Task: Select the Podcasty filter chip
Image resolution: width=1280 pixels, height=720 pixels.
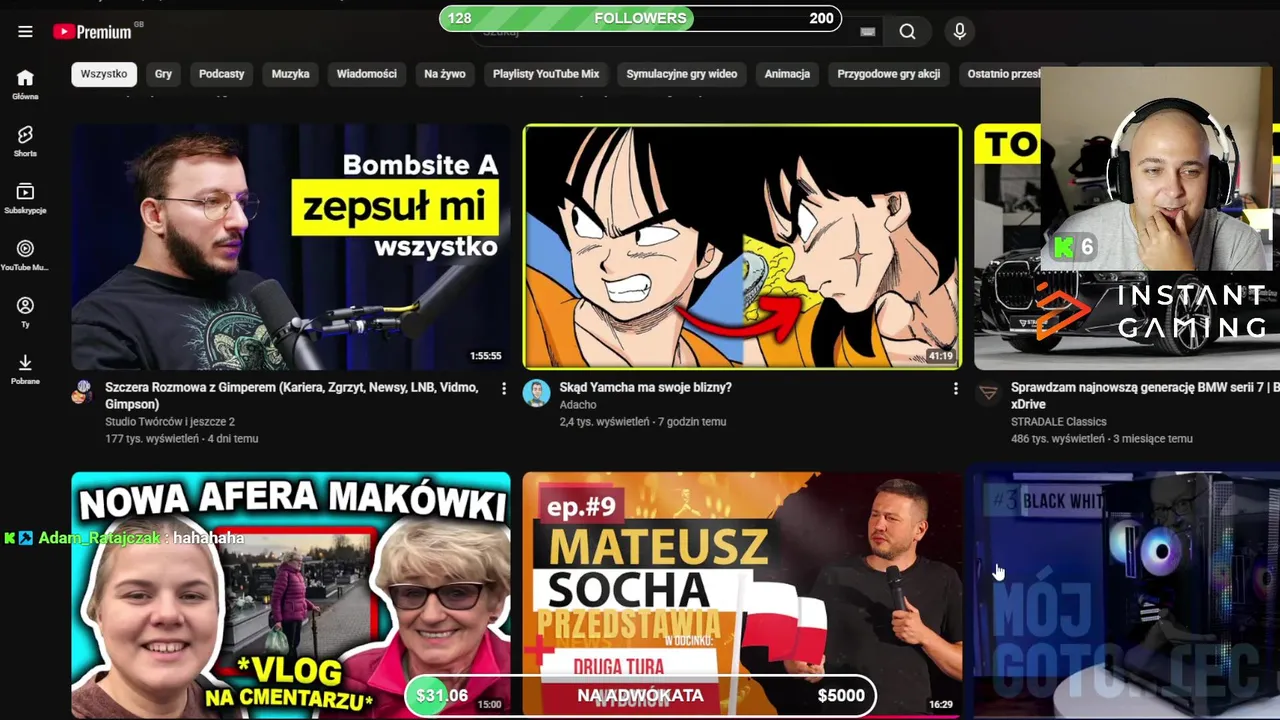Action: (222, 74)
